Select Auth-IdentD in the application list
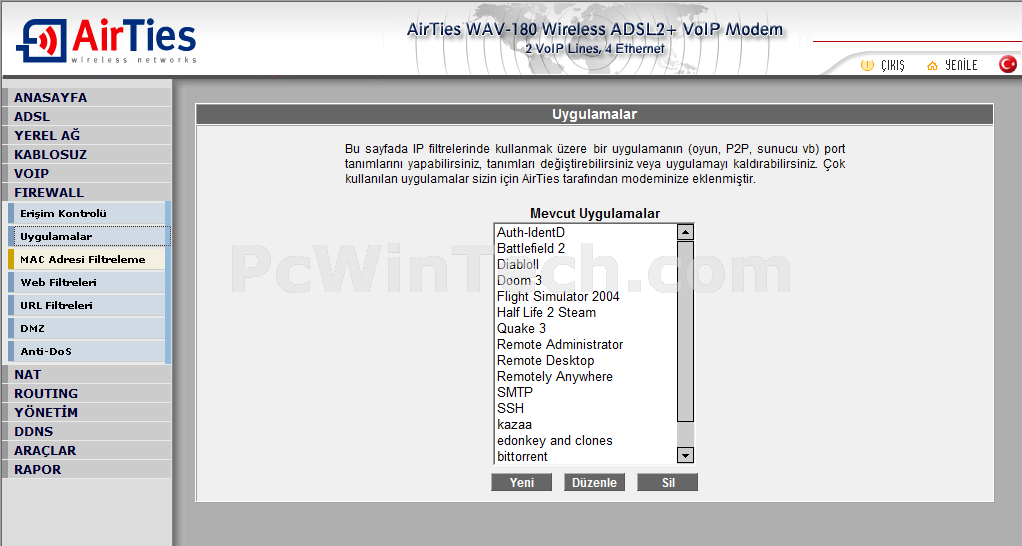This screenshot has height=546, width=1022. pos(585,233)
